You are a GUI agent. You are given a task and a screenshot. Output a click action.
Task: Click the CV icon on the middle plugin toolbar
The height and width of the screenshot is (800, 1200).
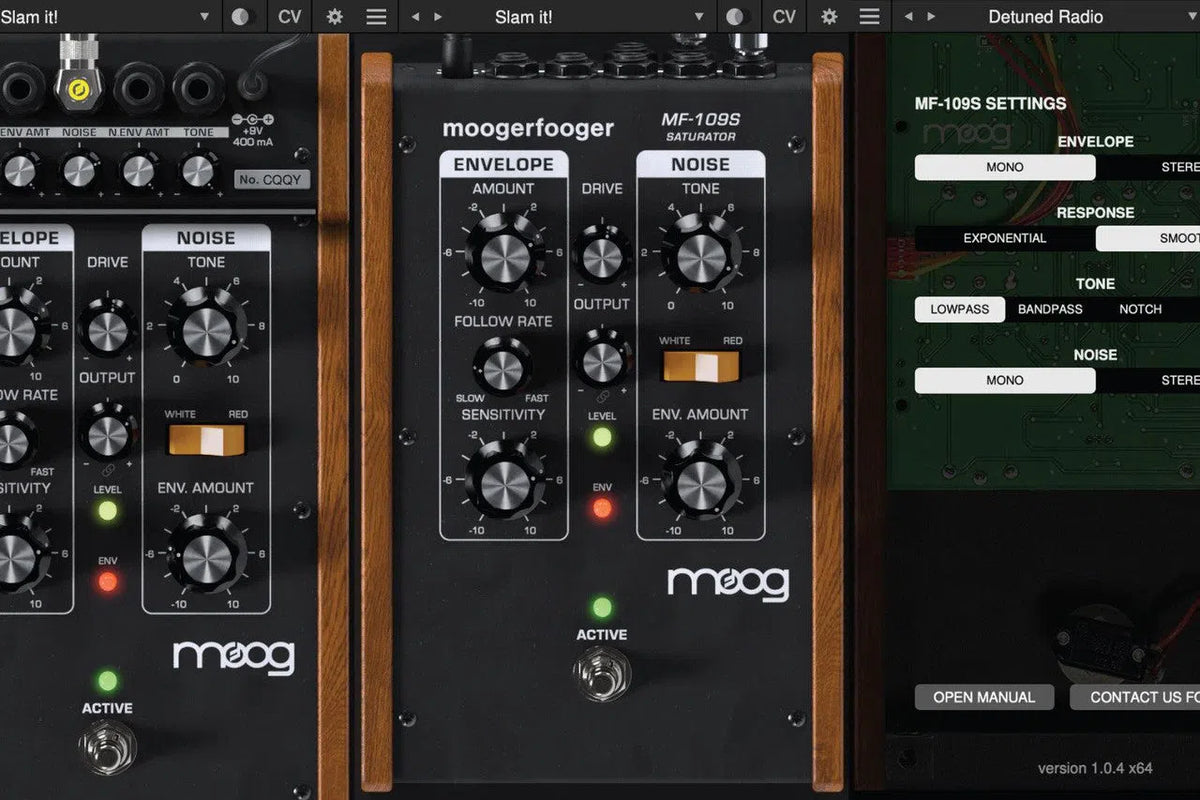(x=784, y=16)
